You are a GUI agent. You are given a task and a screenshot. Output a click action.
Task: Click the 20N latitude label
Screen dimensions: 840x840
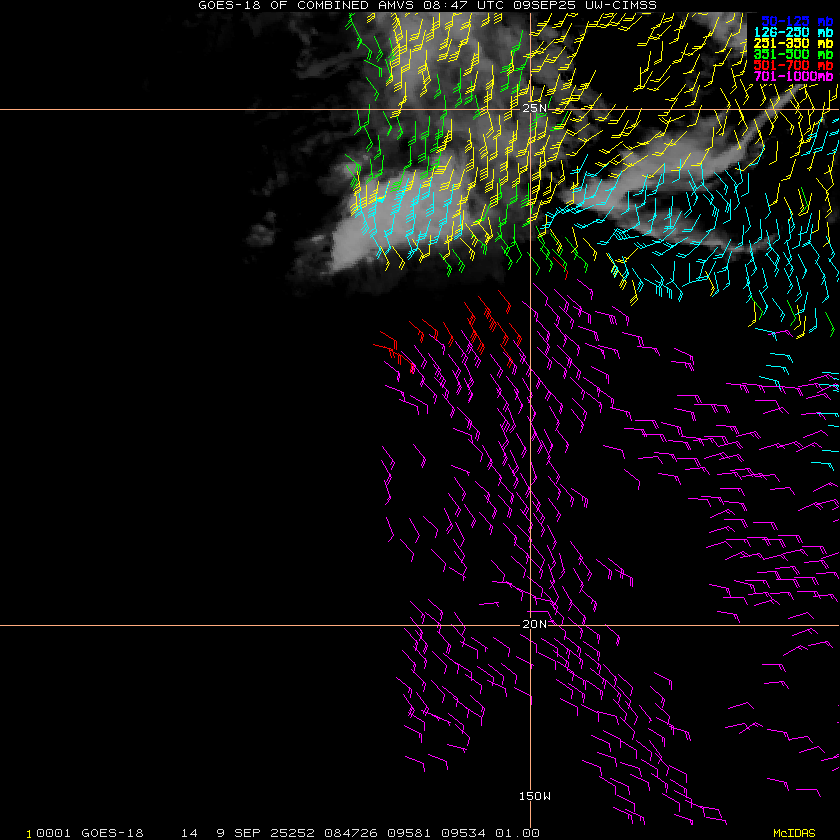535,624
